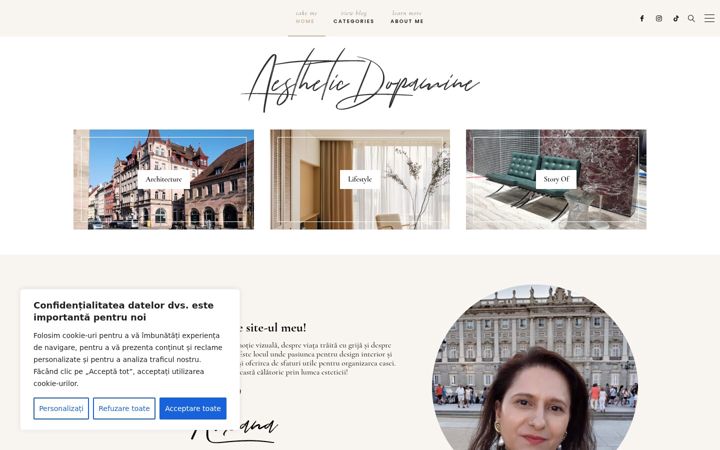Click the Refuzare toate button
This screenshot has width=720, height=450.
pos(124,408)
